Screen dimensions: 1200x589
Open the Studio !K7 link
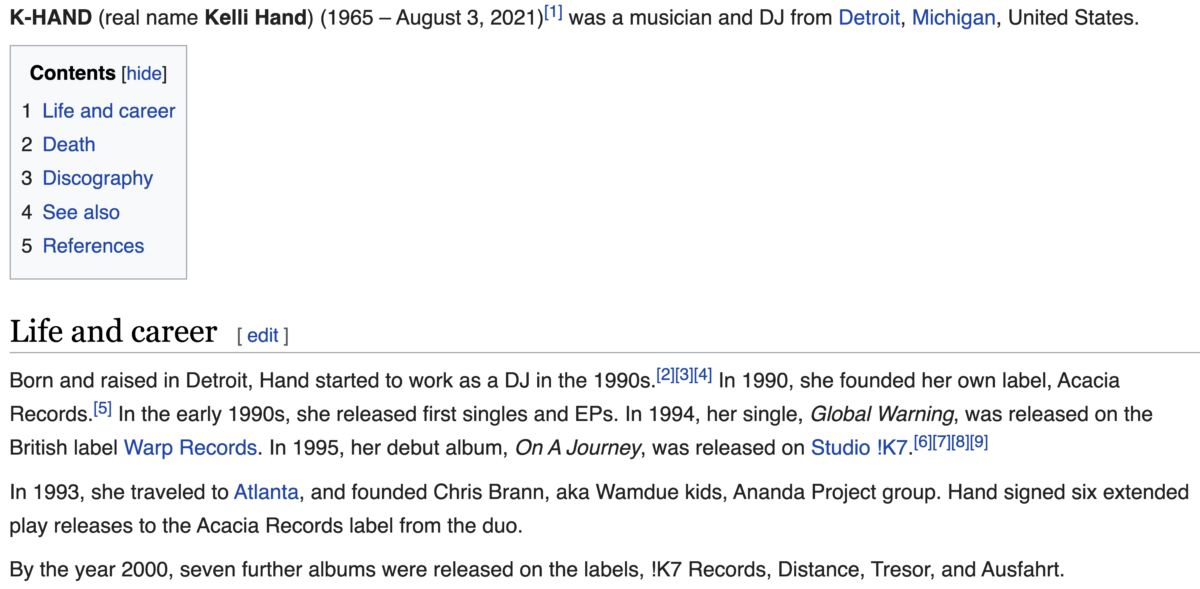tap(859, 448)
